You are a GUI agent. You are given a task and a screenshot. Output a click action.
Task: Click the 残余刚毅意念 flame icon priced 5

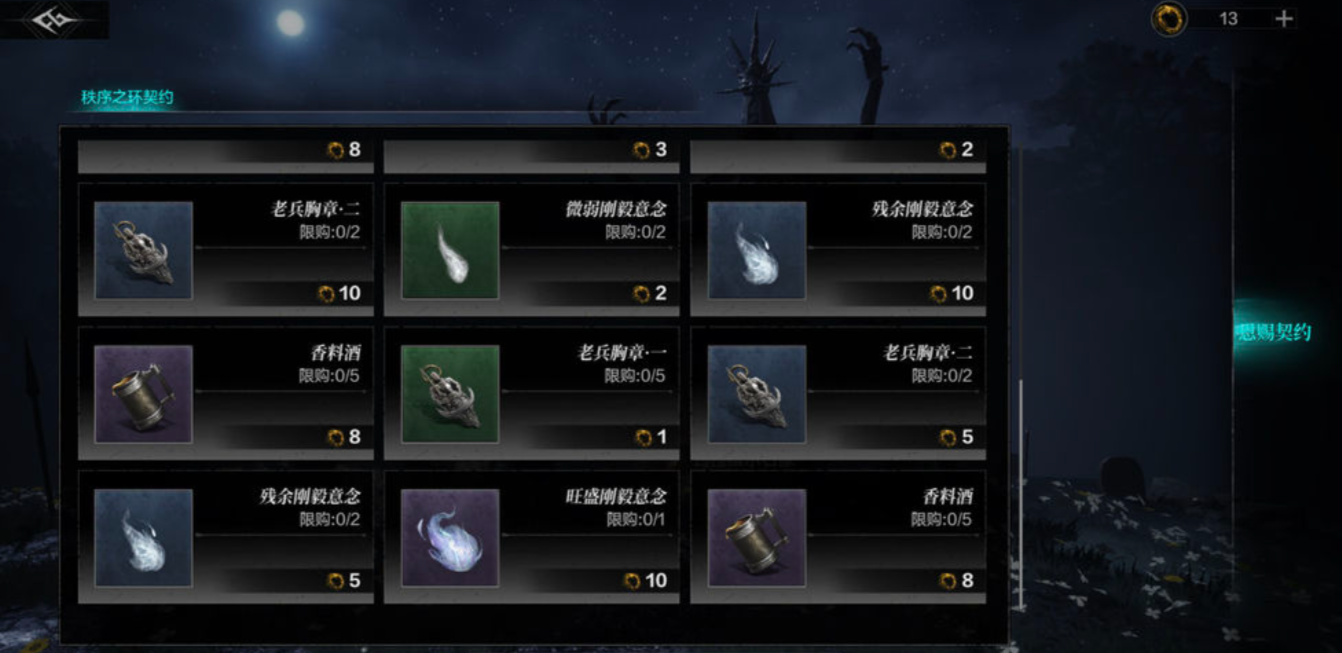point(143,537)
